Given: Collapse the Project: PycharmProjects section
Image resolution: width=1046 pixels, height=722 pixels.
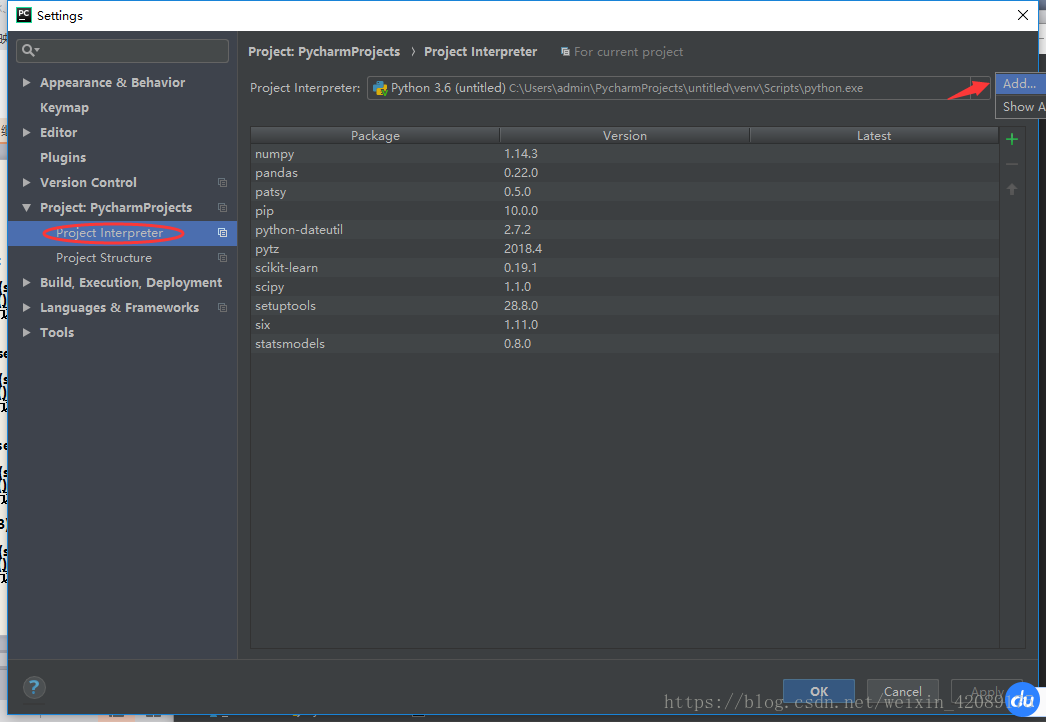Looking at the screenshot, I should coord(26,208).
